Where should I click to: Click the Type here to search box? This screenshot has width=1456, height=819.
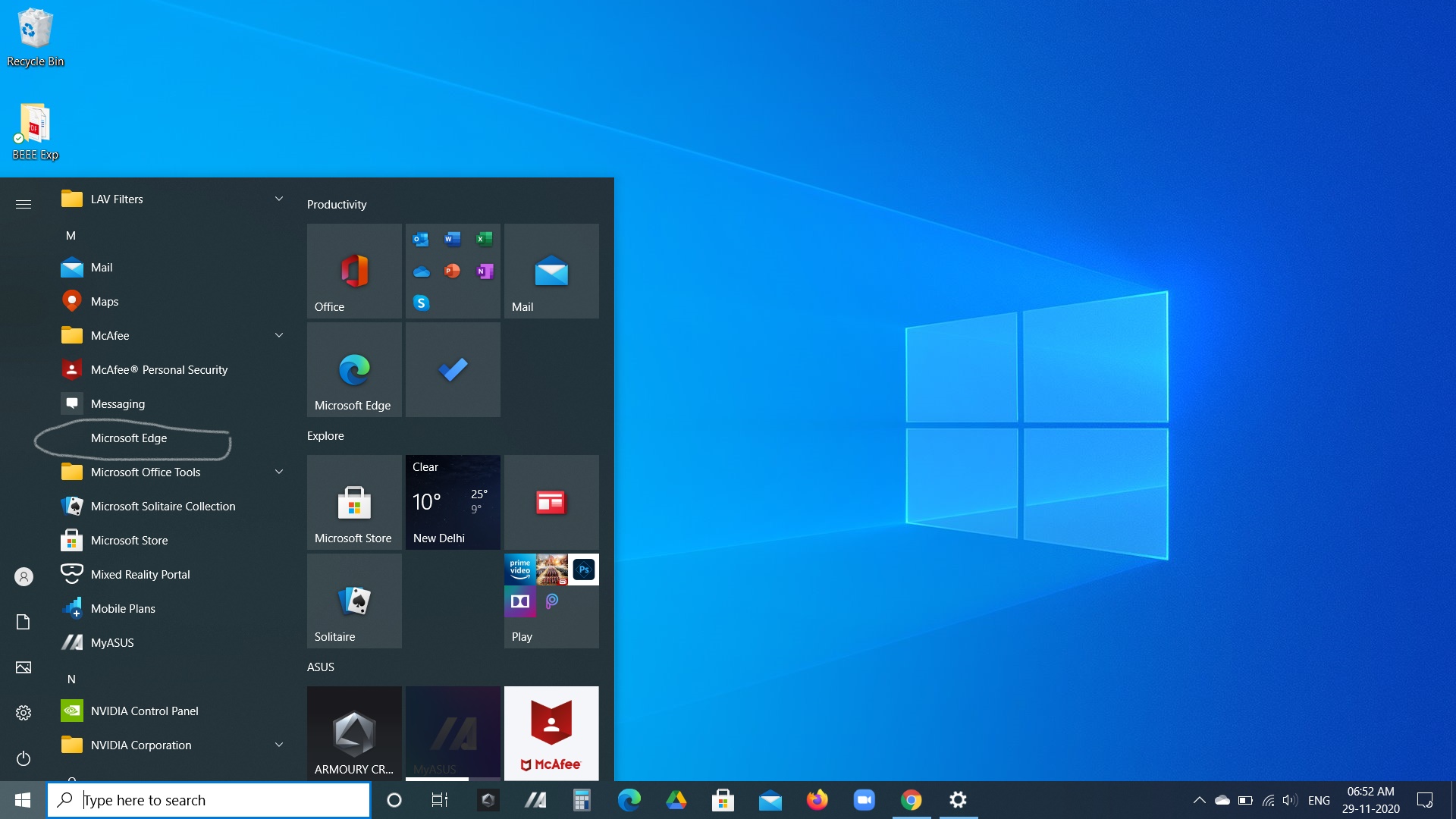209,800
